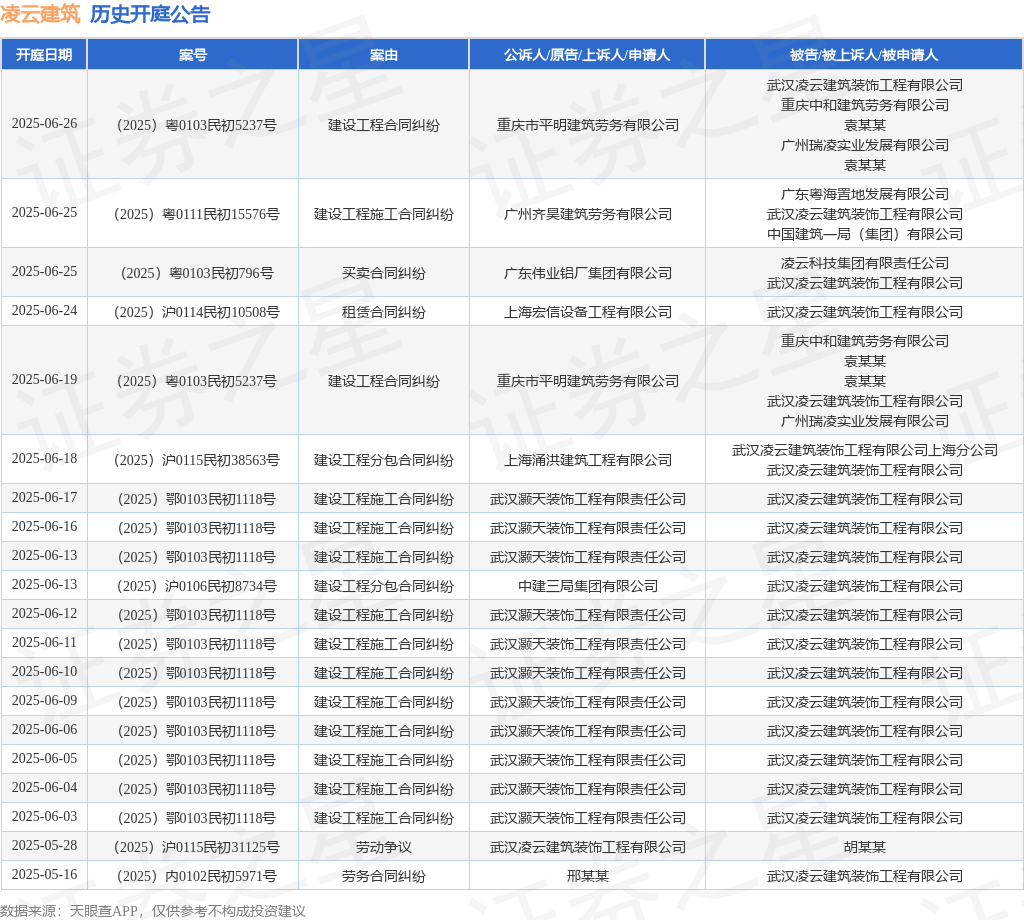1024x920 pixels.
Task: Select the 租赁合同纠纷 cause cell
Action: pyautogui.click(x=383, y=312)
